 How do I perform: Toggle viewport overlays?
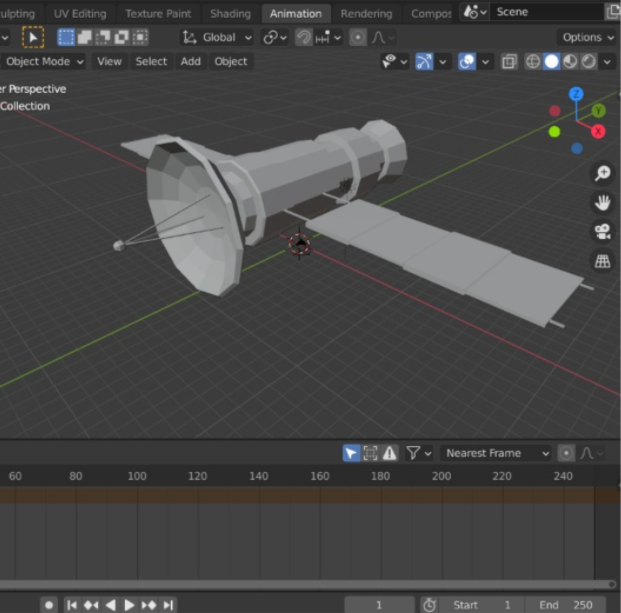467,62
